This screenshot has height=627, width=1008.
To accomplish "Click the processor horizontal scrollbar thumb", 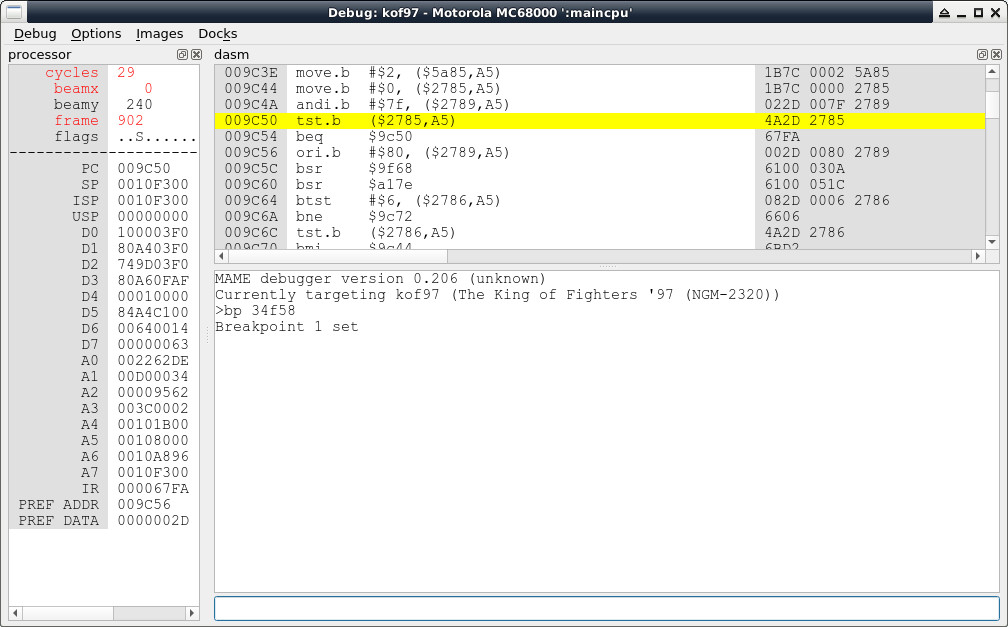I will coord(68,613).
